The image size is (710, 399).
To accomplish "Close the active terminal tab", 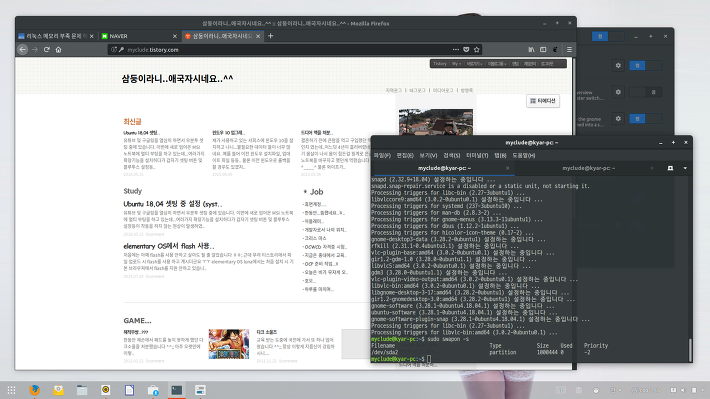I will (508, 168).
